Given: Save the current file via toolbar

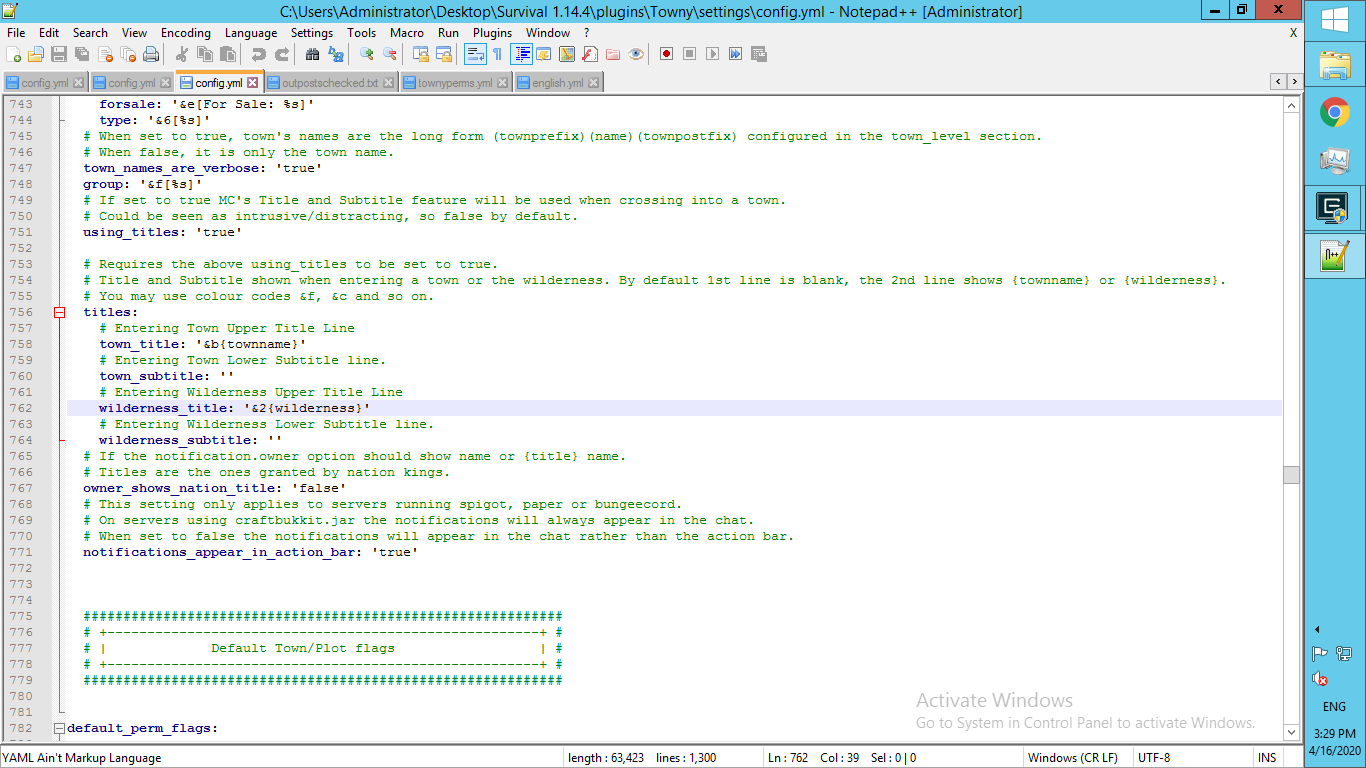Looking at the screenshot, I should (x=58, y=54).
